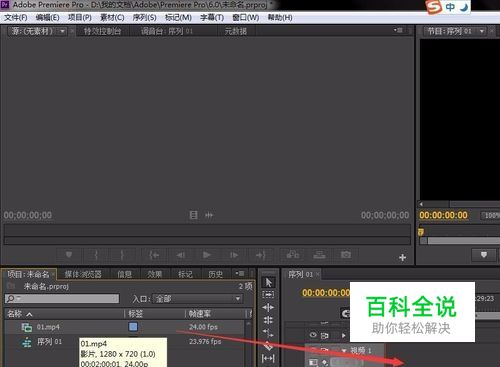Screen dimensions: 500x367
Task: Add marker in Program monitor
Action: [484, 255]
